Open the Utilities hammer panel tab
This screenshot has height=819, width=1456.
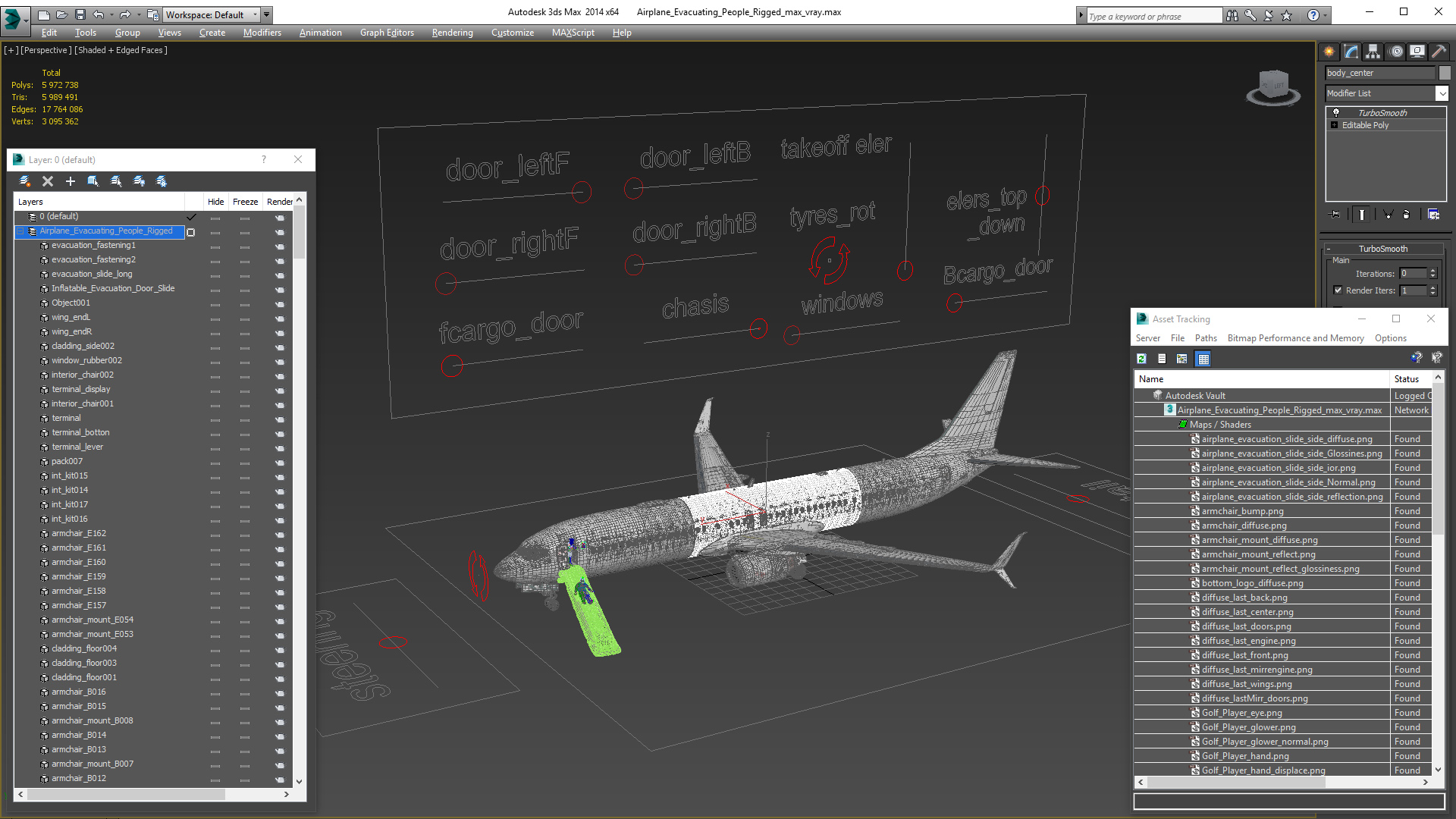[x=1439, y=52]
